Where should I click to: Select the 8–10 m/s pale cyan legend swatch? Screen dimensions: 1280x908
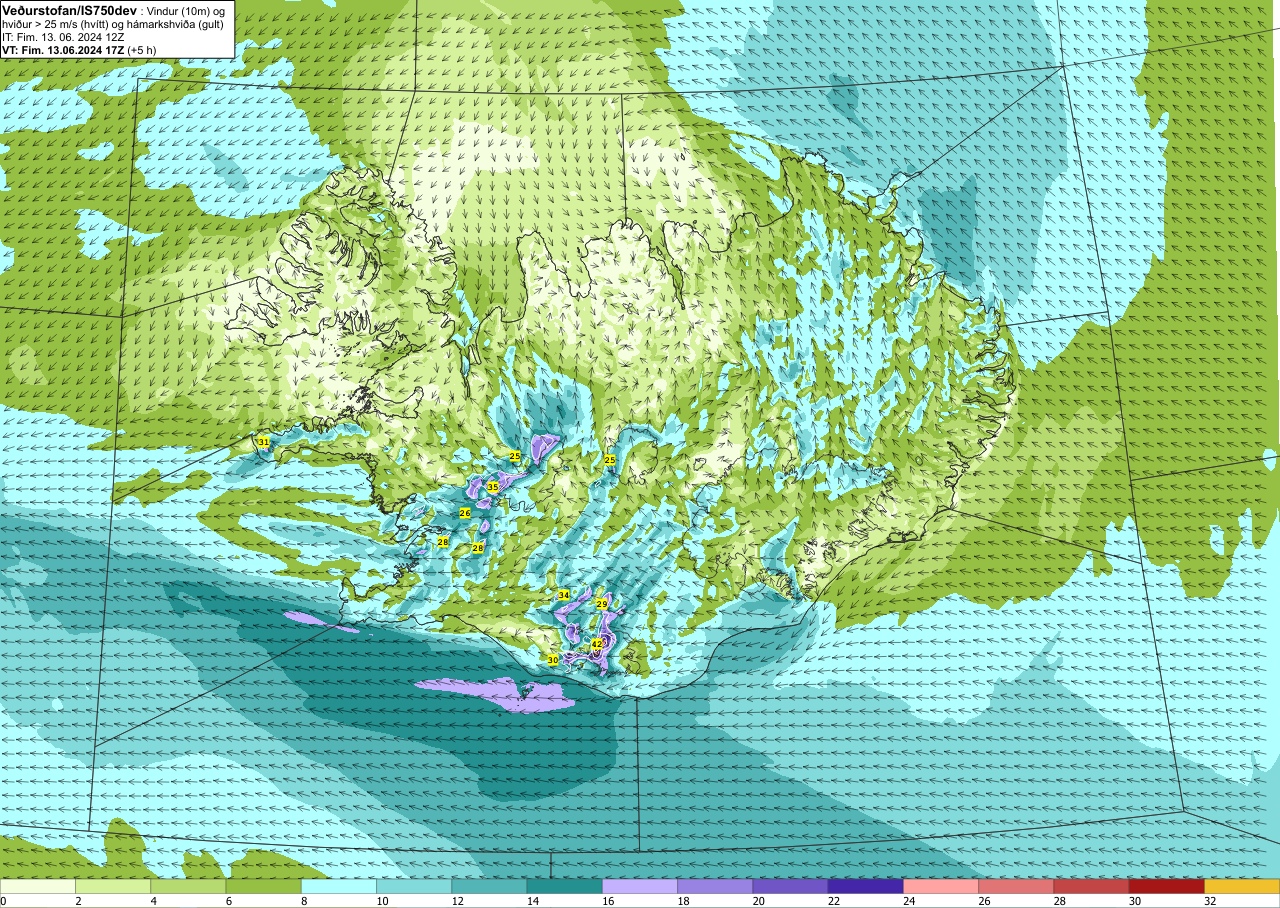339,886
